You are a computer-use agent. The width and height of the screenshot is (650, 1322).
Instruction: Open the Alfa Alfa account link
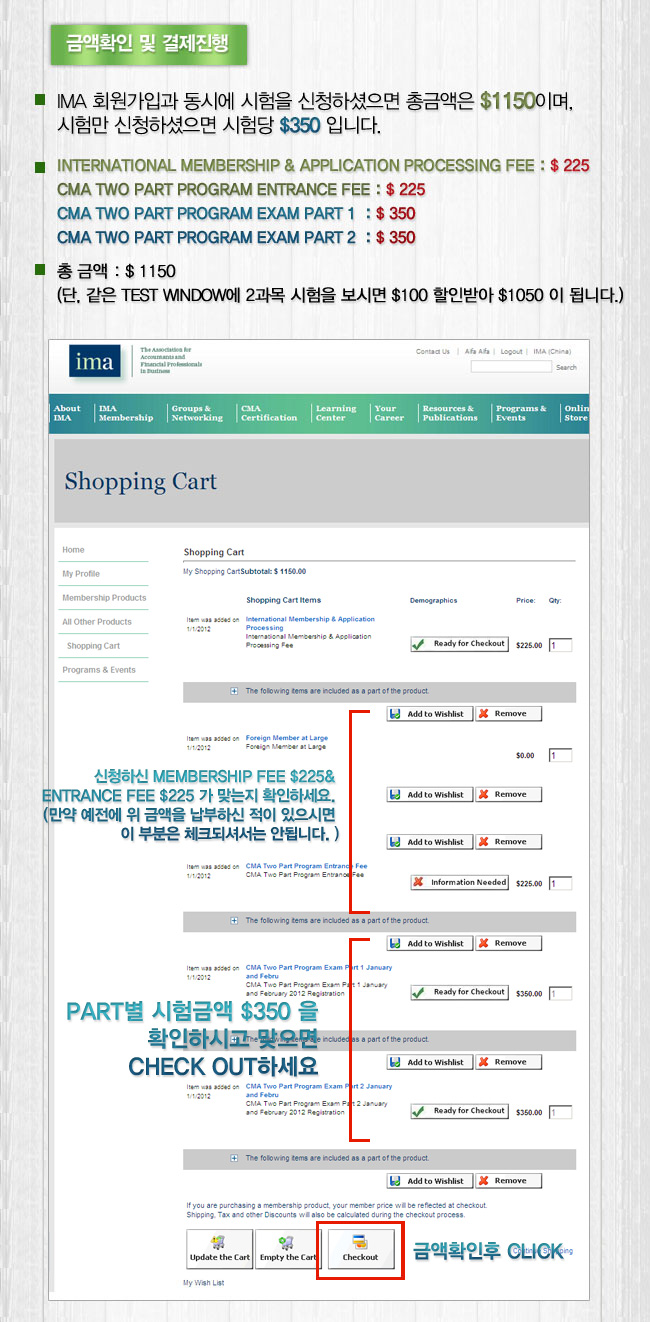479,352
